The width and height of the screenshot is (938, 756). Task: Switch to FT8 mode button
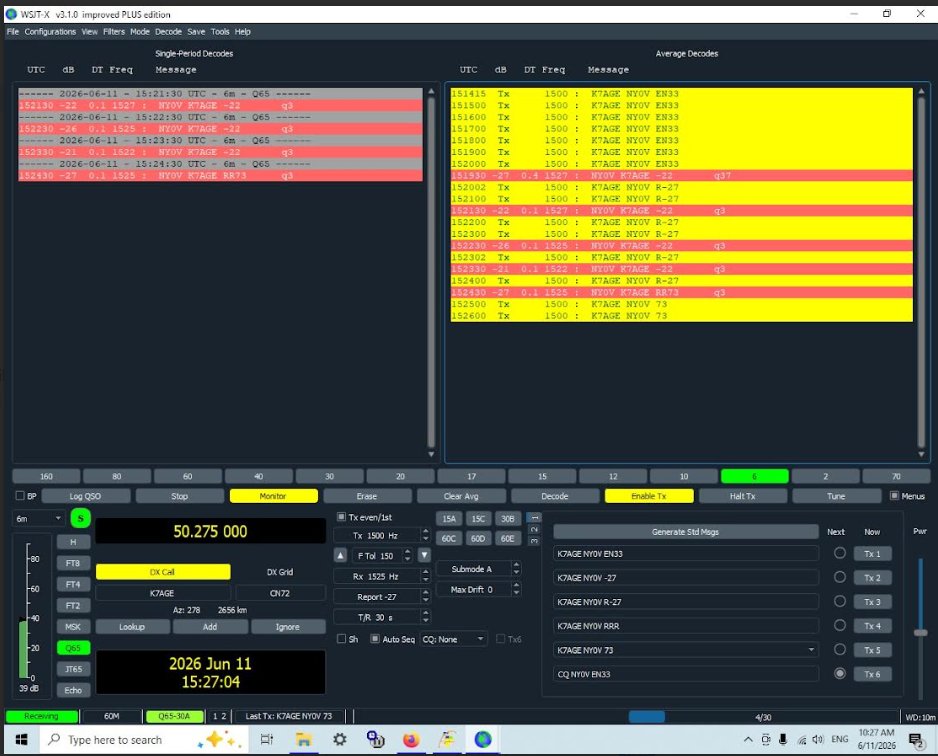click(73, 563)
